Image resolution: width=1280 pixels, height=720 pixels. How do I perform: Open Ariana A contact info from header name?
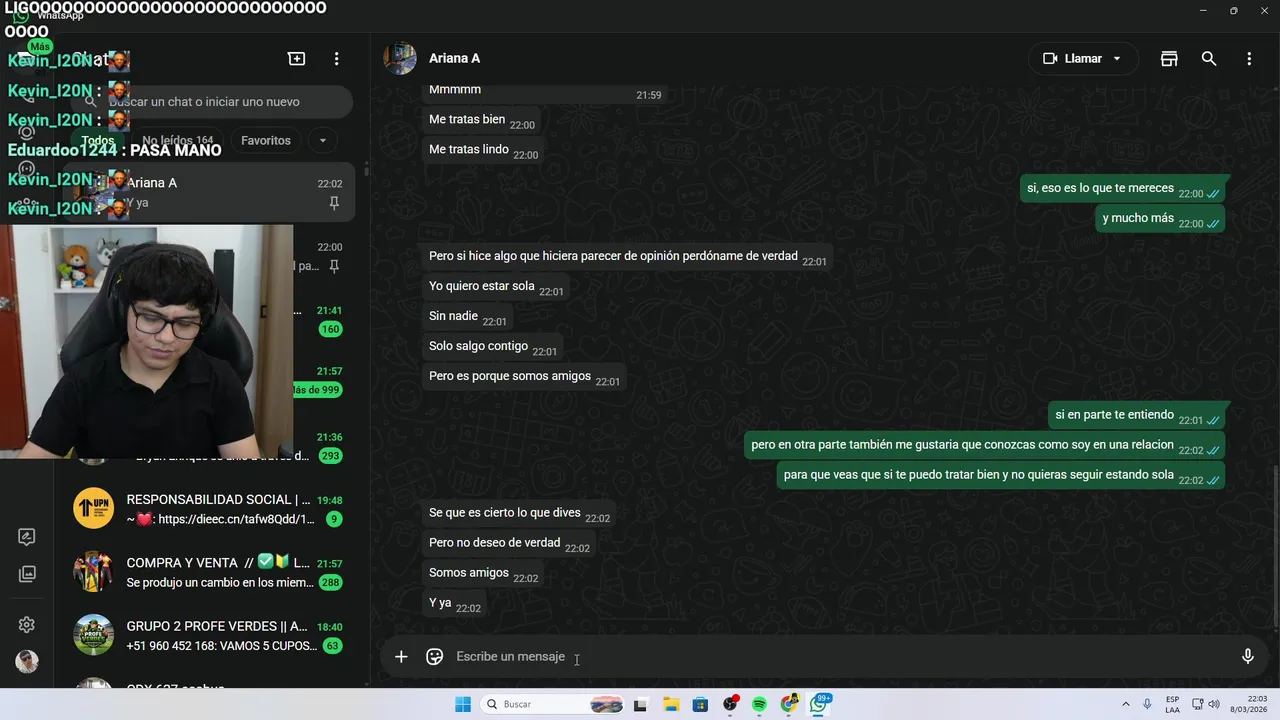454,58
